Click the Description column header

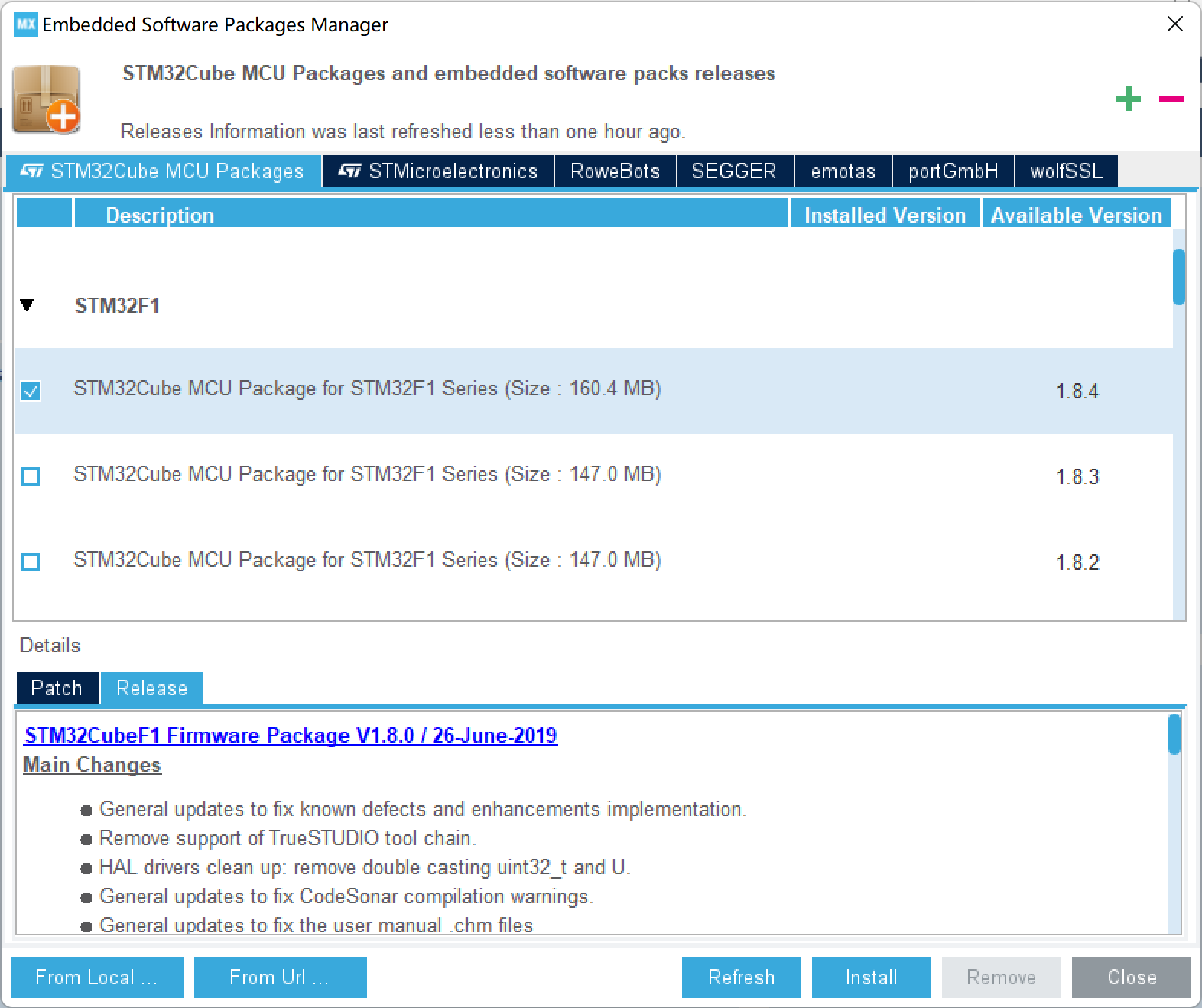tap(430, 214)
